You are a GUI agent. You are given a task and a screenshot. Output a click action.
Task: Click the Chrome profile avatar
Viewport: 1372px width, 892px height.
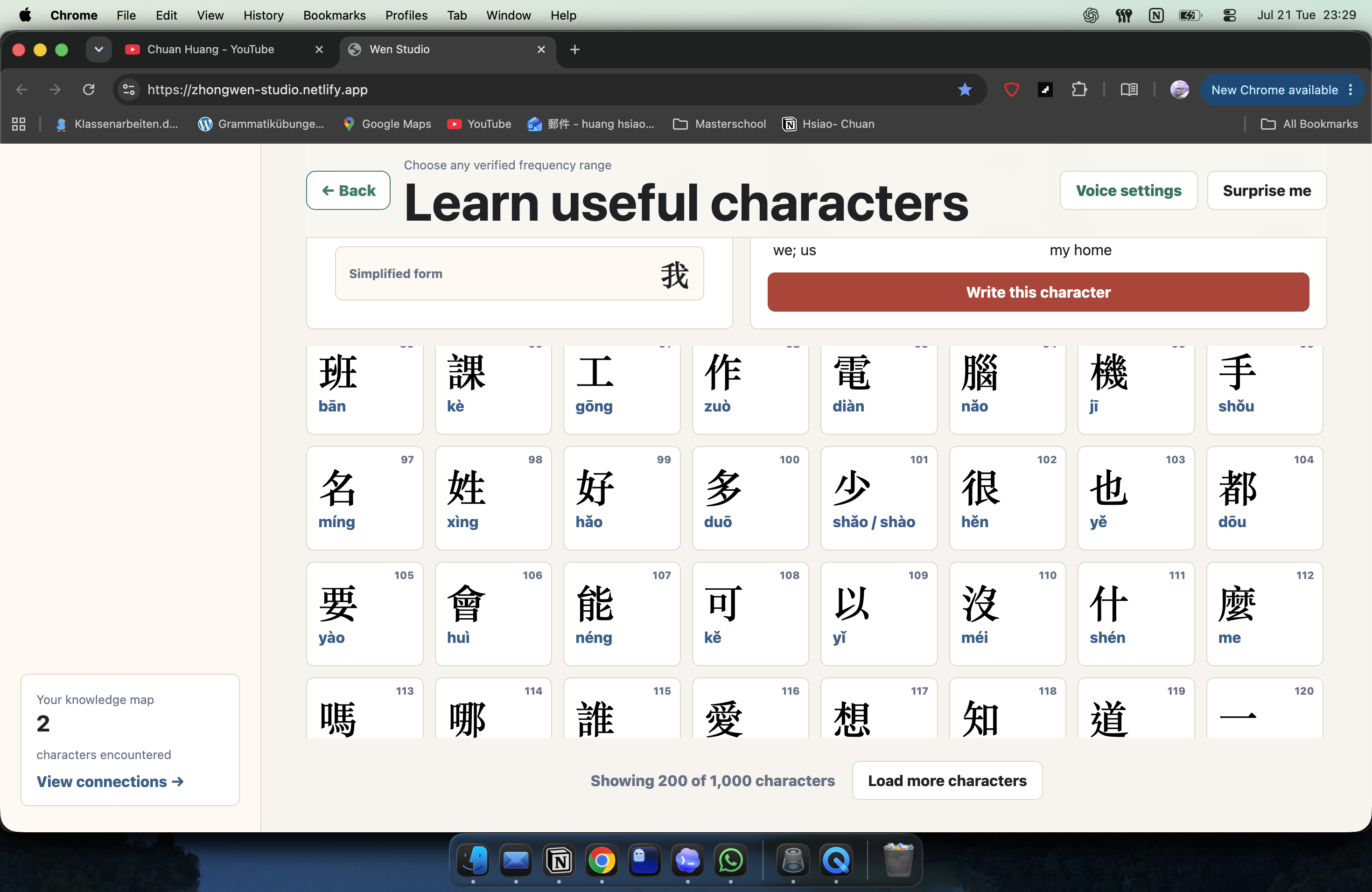coord(1179,89)
